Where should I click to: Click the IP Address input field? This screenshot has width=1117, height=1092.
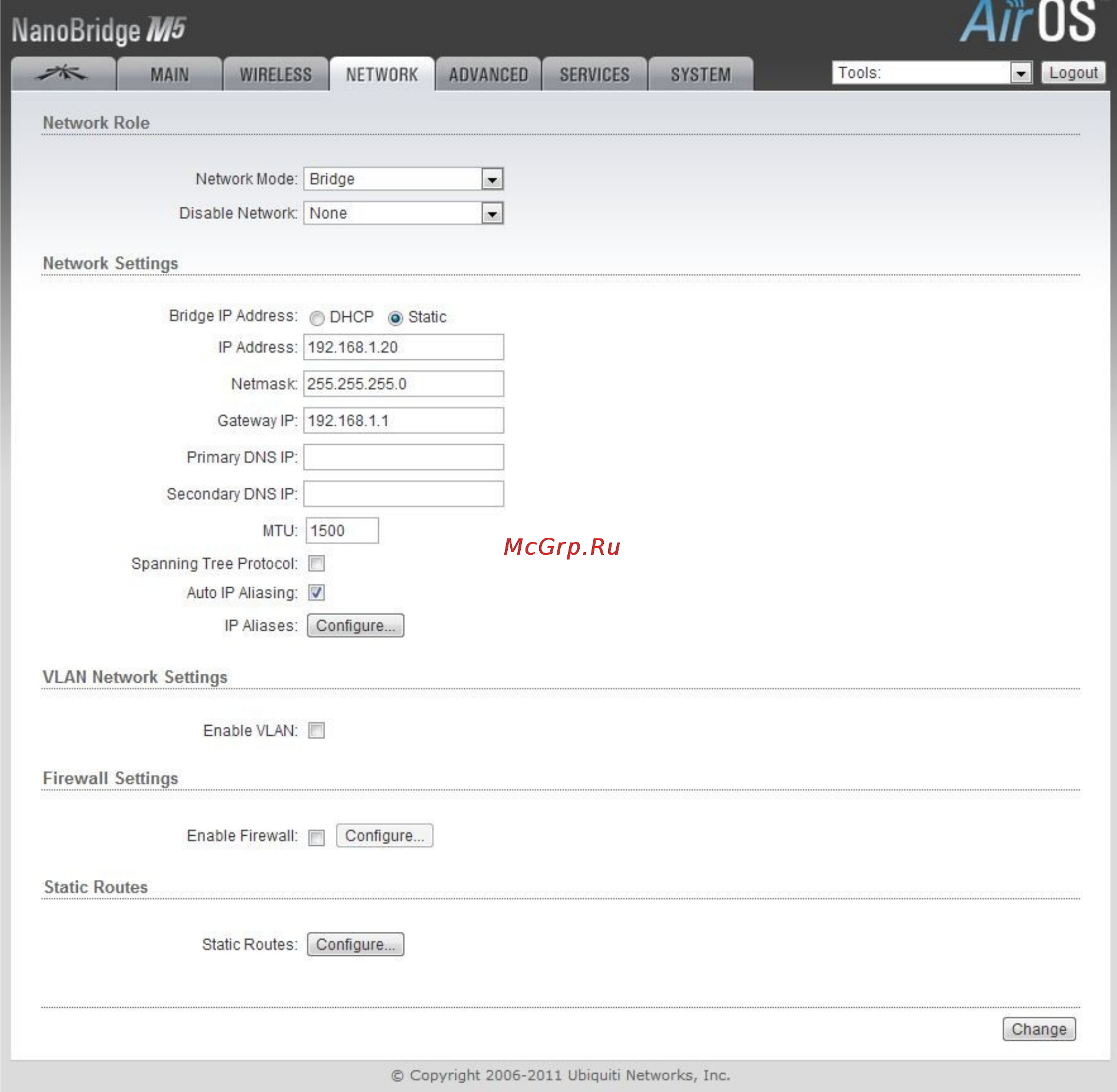(404, 347)
